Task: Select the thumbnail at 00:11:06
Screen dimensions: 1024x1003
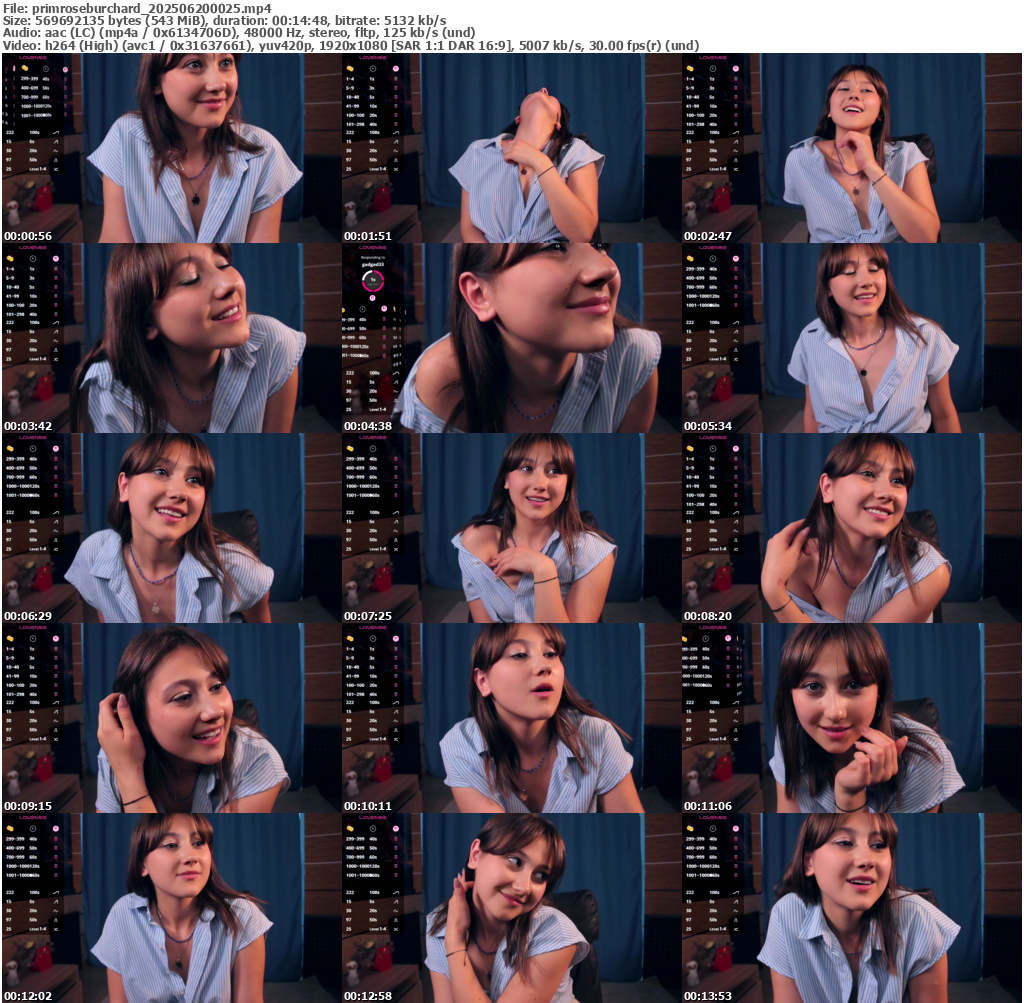Action: (x=852, y=718)
